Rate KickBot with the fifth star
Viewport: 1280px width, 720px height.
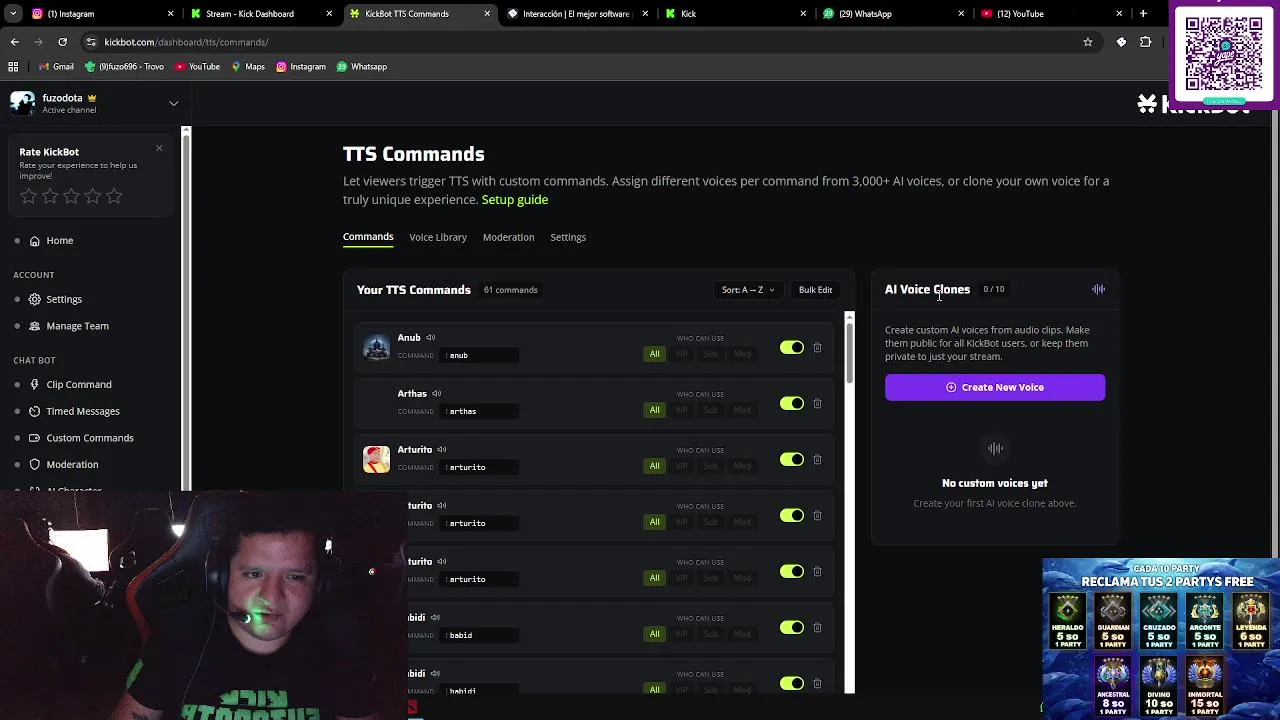coord(114,197)
